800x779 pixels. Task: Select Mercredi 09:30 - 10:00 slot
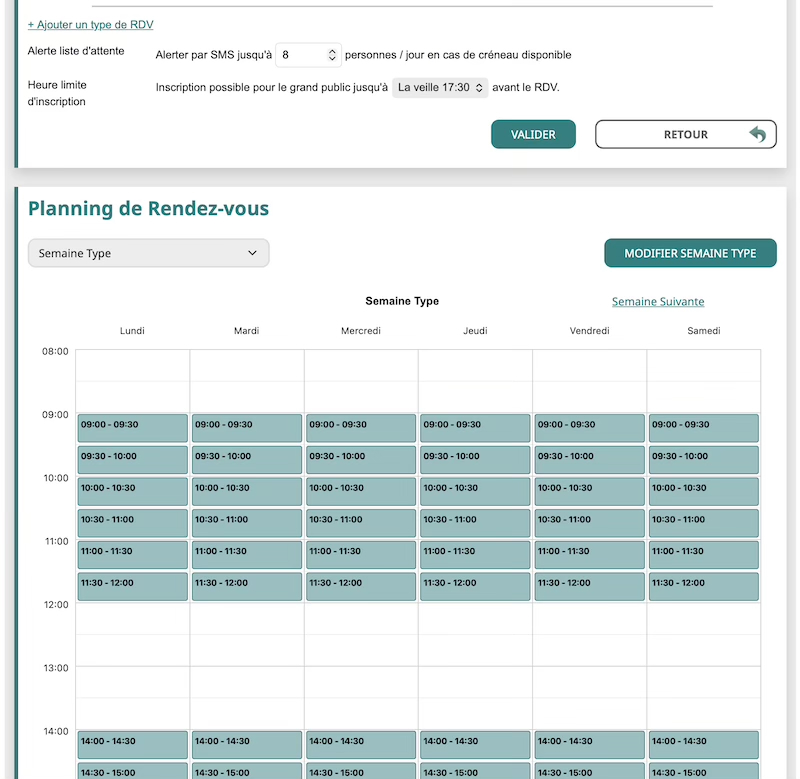pos(361,460)
